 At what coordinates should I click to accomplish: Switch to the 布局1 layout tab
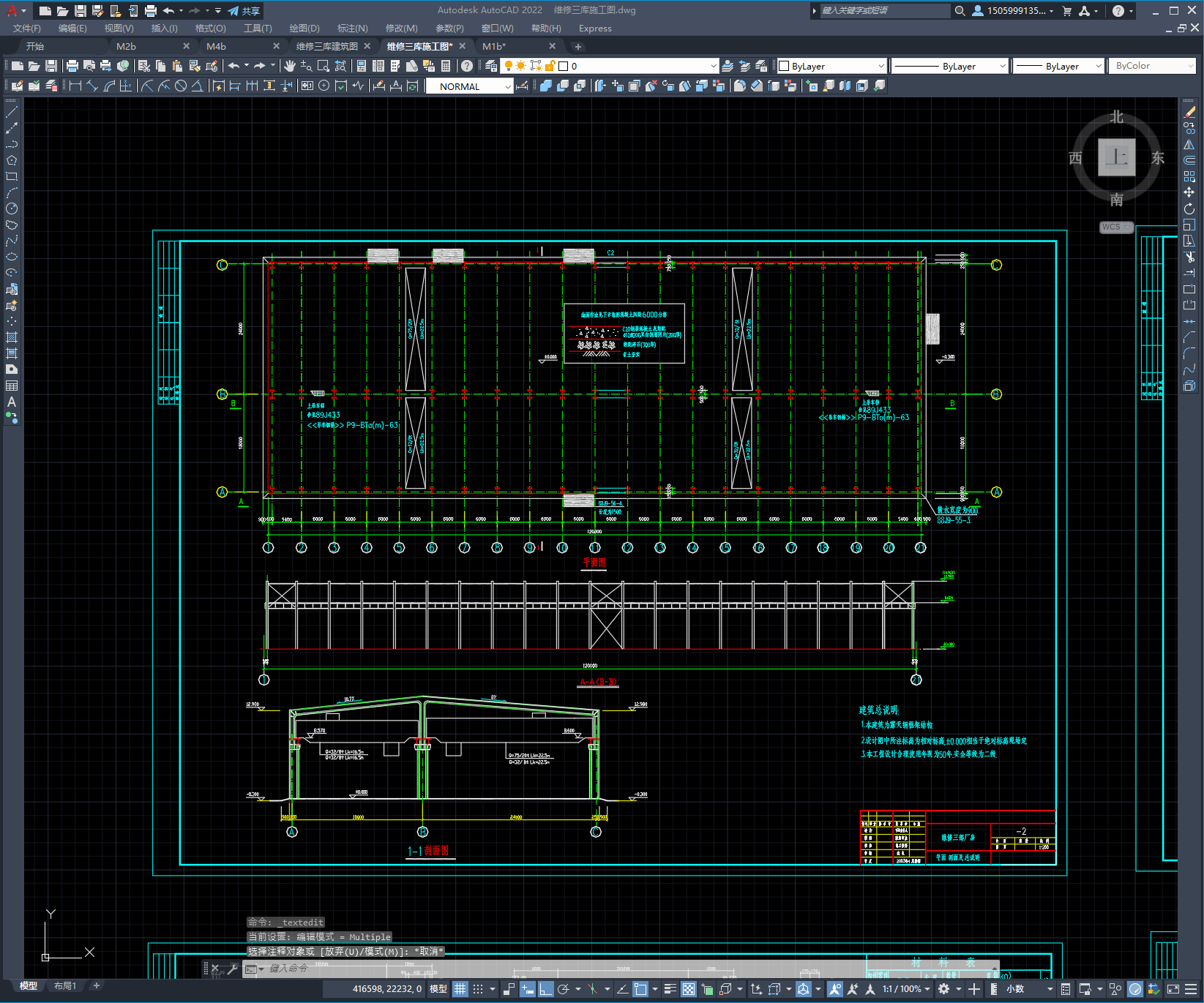coord(65,986)
